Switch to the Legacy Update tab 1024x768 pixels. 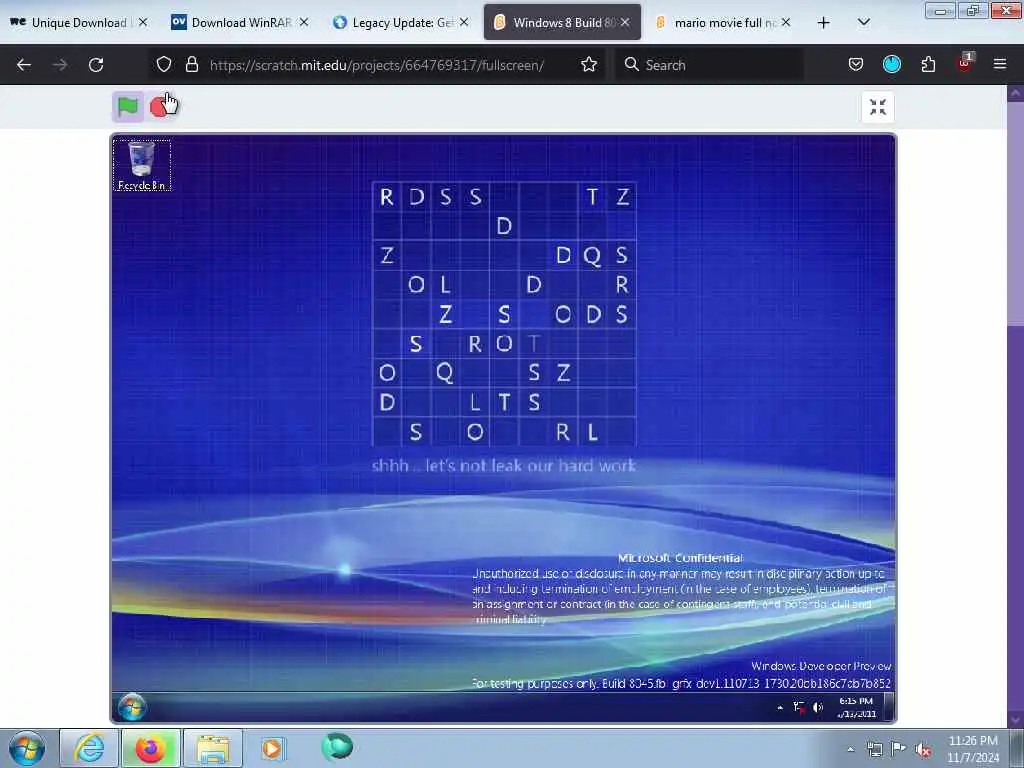(x=394, y=22)
